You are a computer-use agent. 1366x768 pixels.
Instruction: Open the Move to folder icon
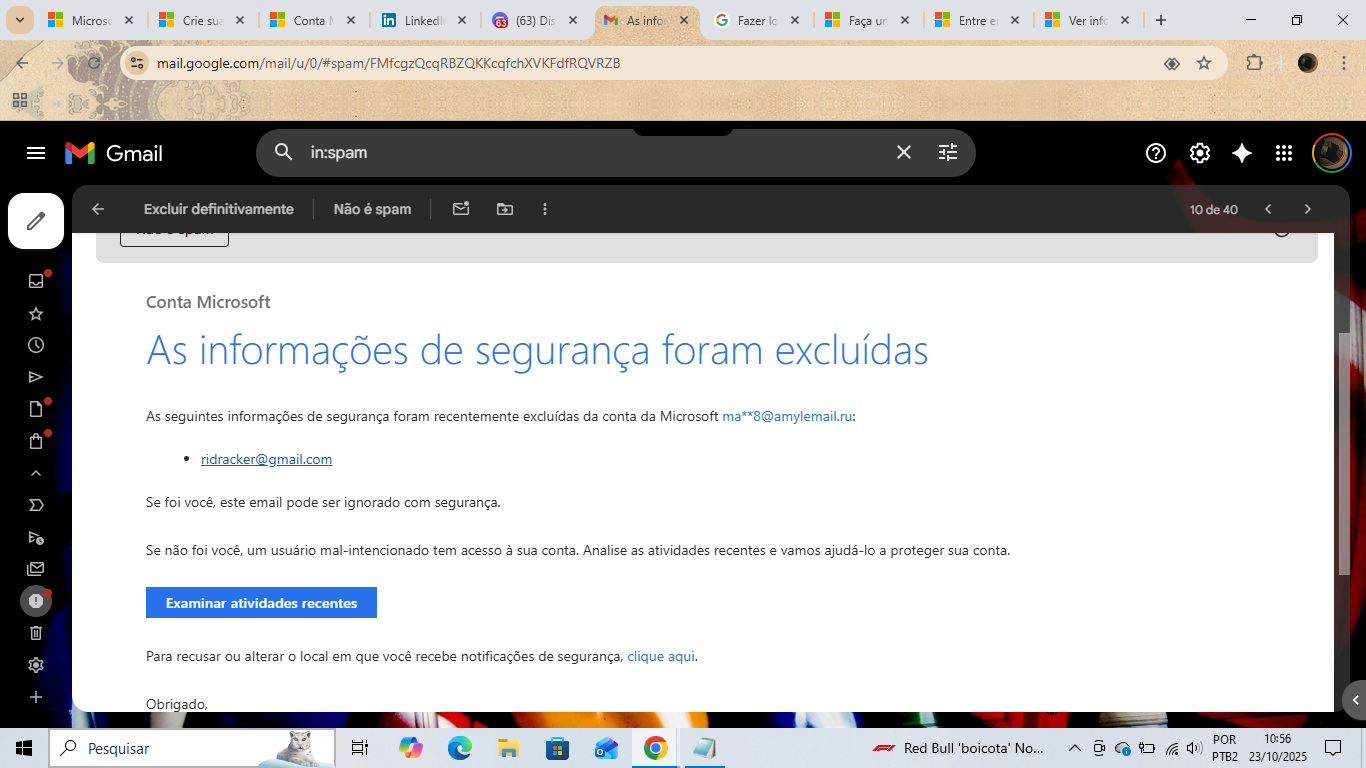point(505,209)
